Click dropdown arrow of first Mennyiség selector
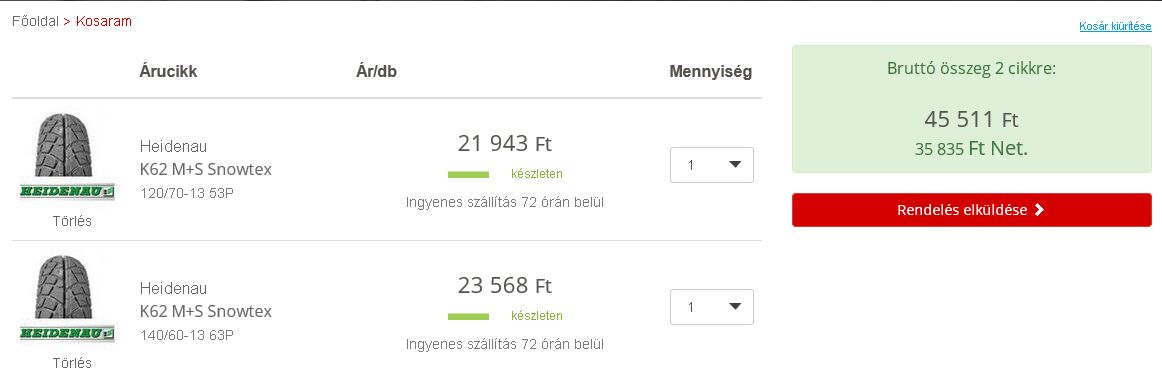This screenshot has width=1162, height=384. click(x=735, y=165)
